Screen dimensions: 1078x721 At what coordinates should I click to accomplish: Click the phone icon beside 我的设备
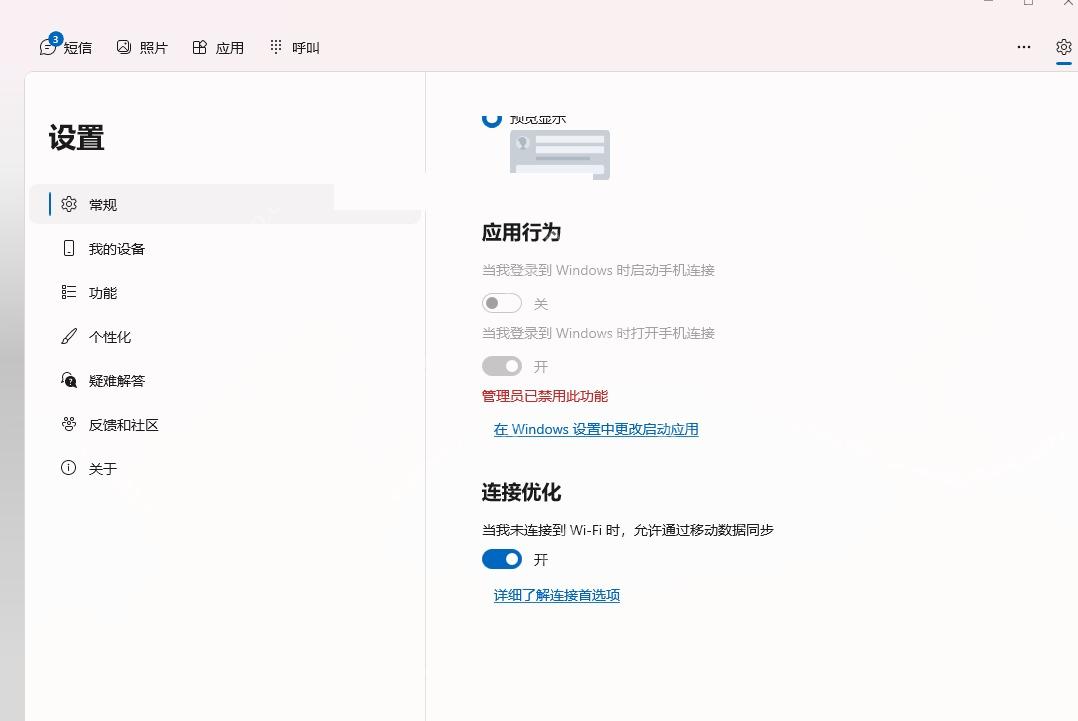[69, 248]
